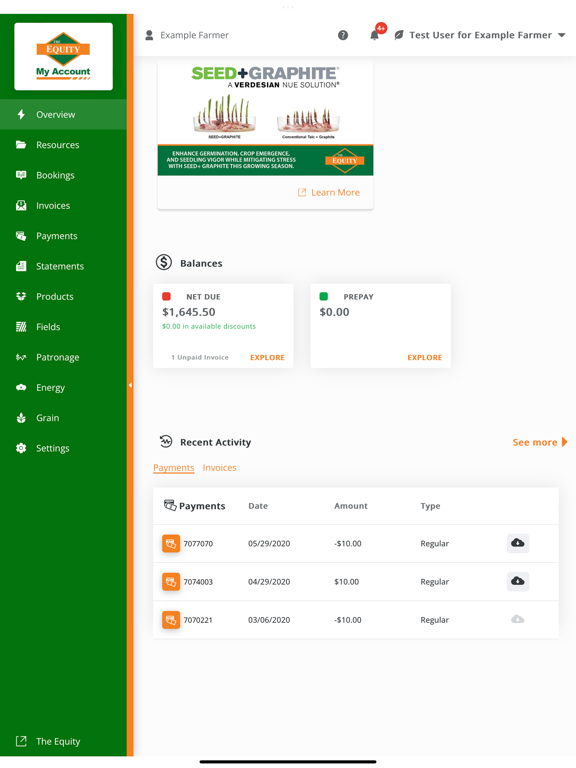This screenshot has height=768, width=576.
Task: Click the Fields icon in sidebar
Action: 21,327
